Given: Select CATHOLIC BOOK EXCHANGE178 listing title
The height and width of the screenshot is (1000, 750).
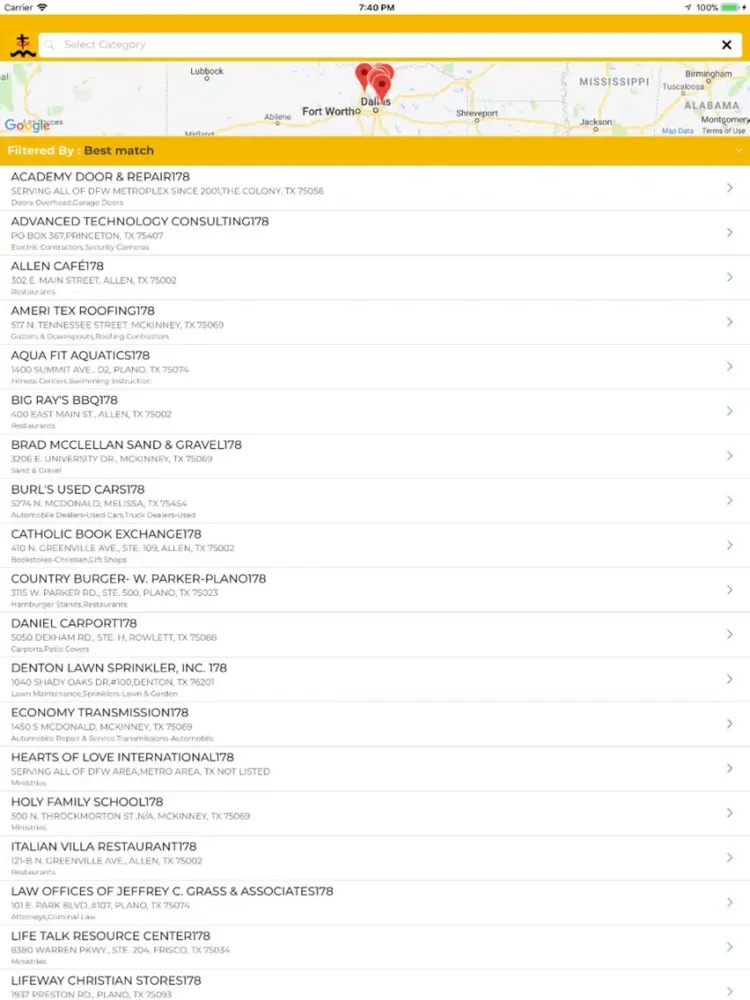Looking at the screenshot, I should (x=106, y=534).
